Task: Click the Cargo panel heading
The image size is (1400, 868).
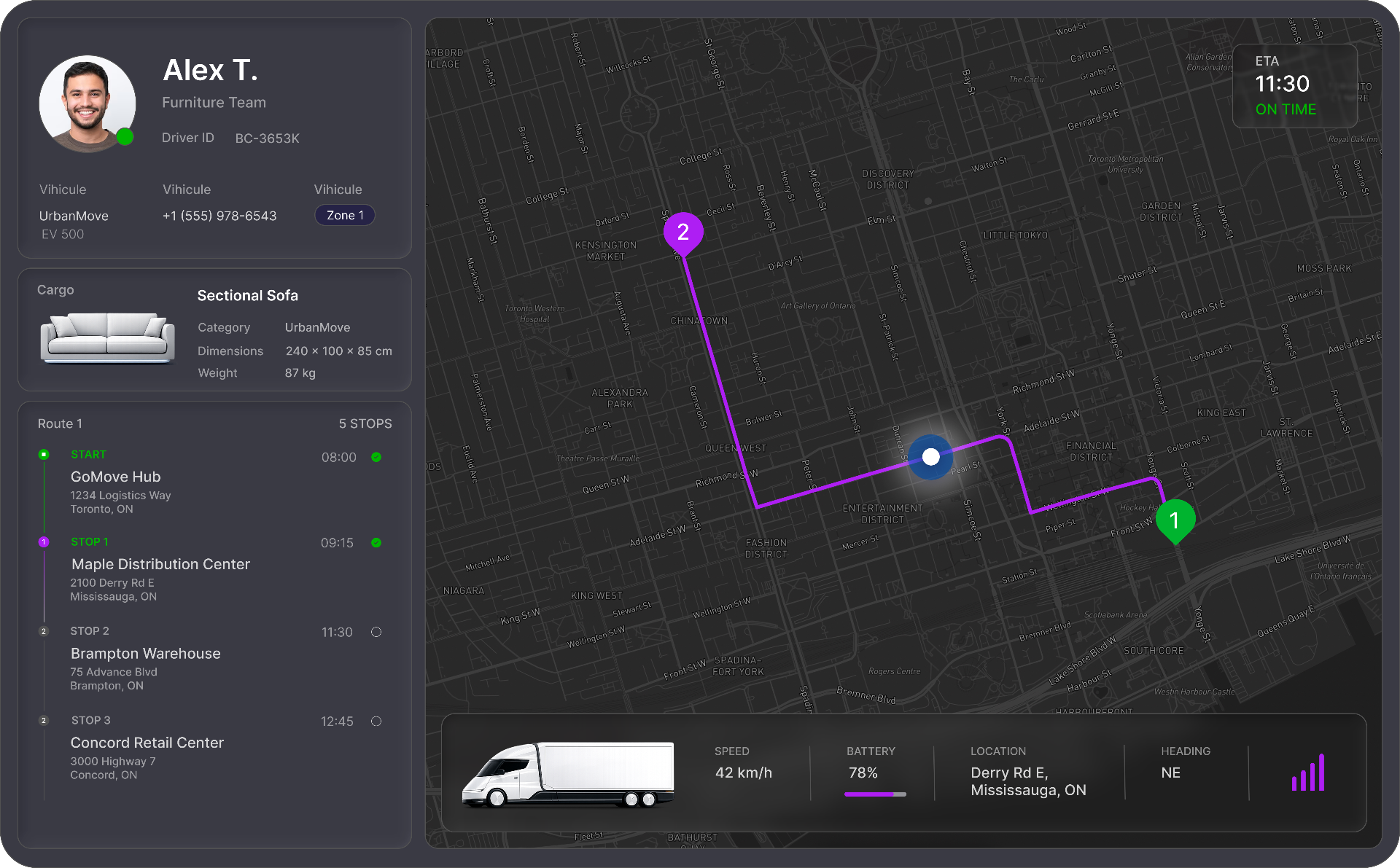Action: [55, 290]
